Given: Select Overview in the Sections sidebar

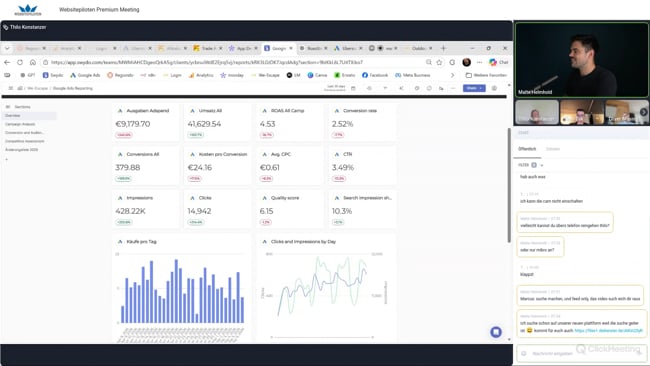Looking at the screenshot, I should point(29,116).
